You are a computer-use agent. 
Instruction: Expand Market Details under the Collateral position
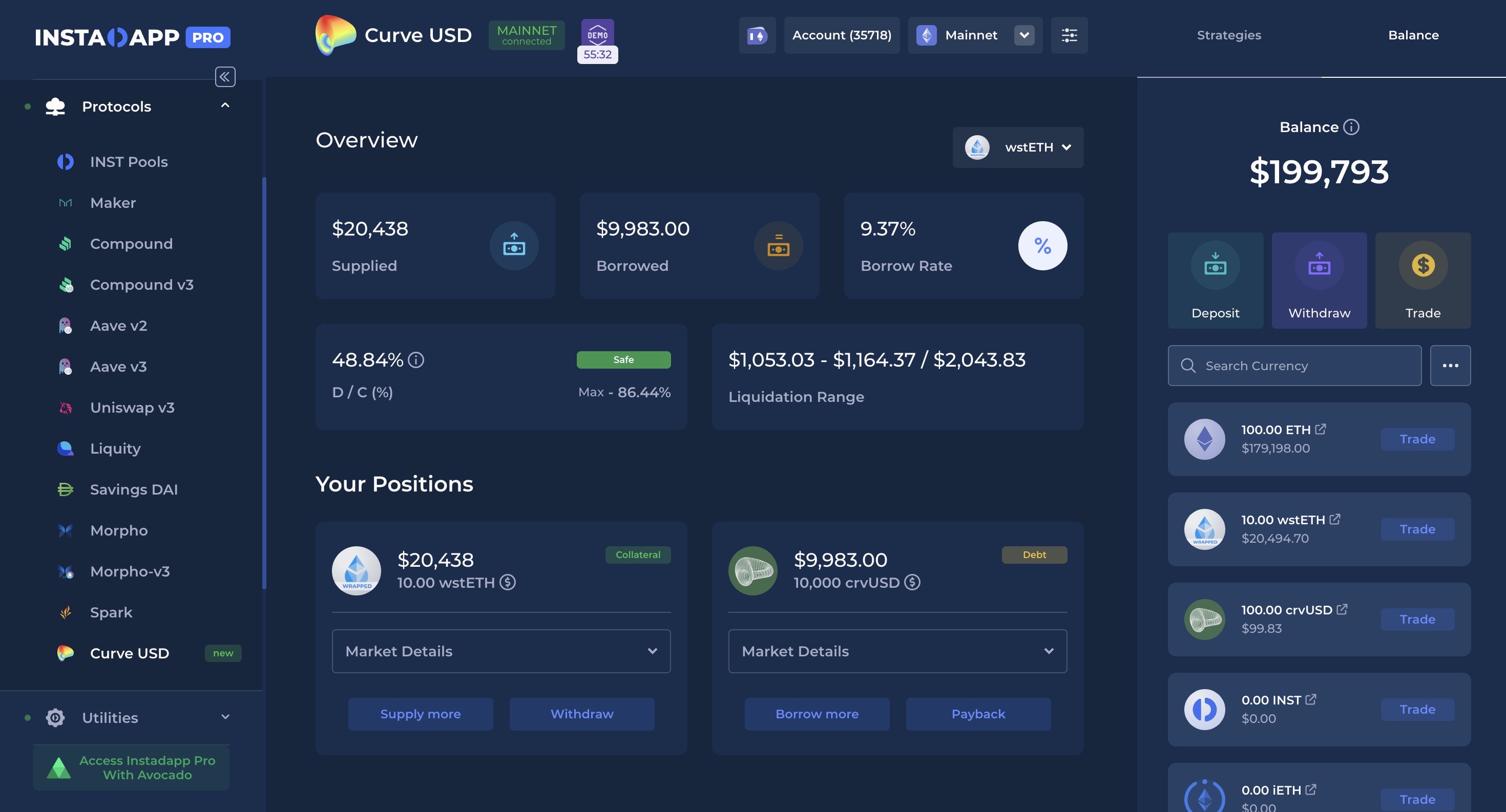501,651
